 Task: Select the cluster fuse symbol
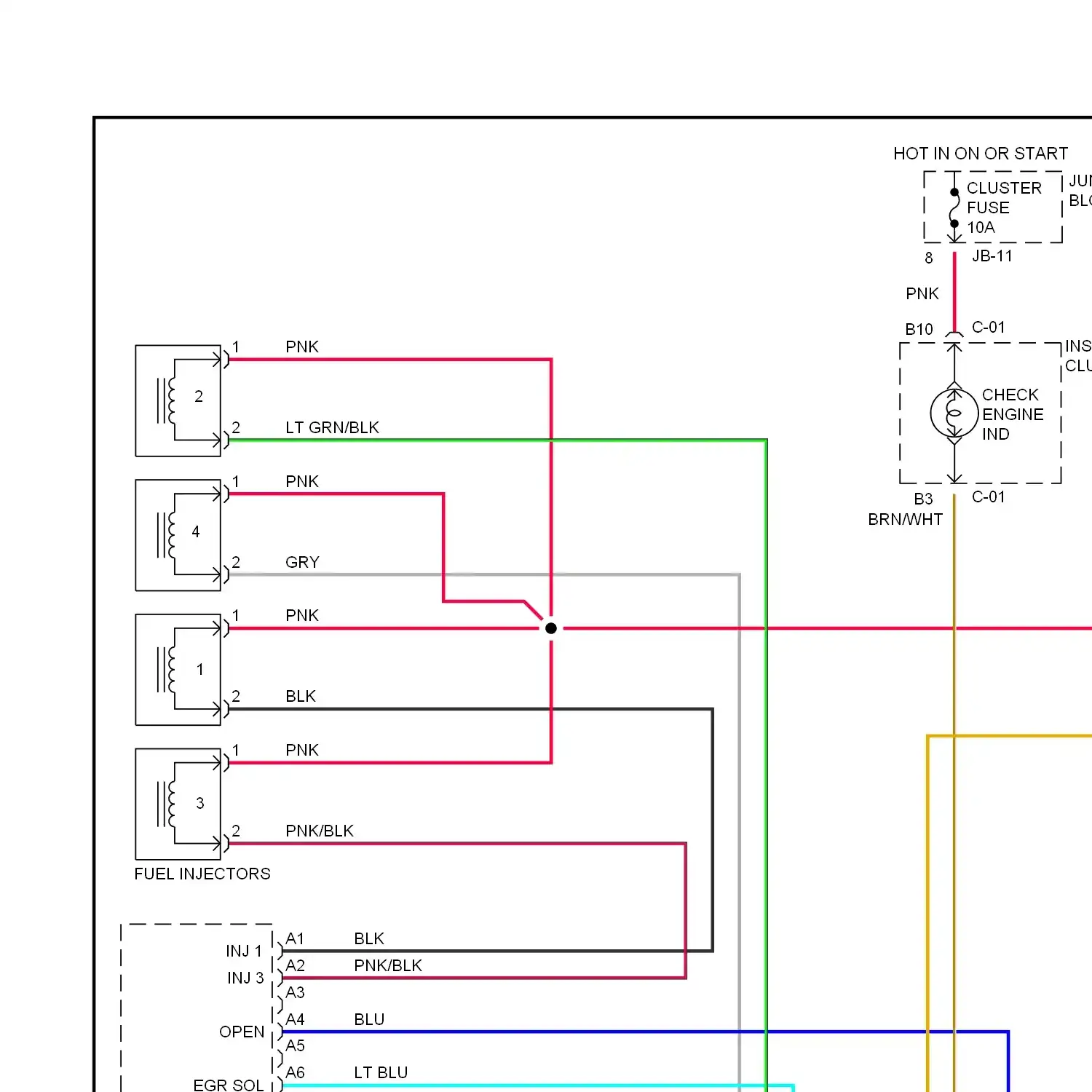[954, 208]
